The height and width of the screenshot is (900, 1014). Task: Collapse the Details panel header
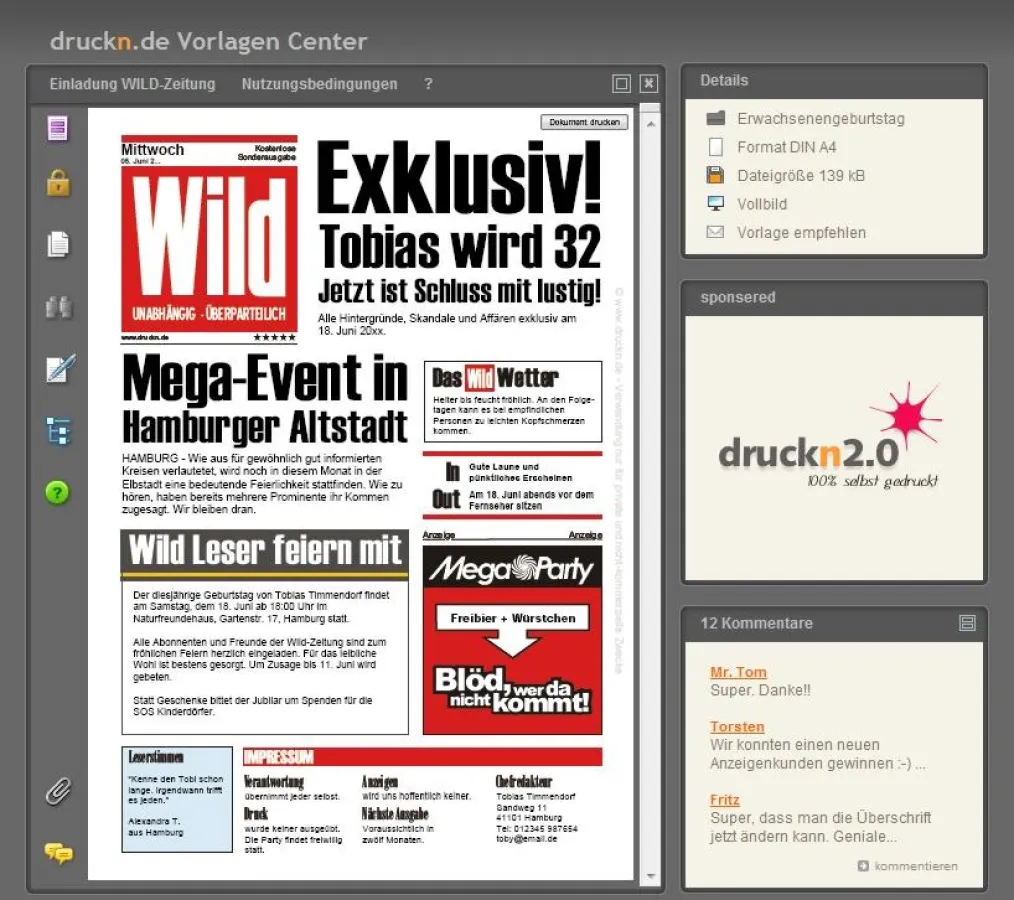723,80
